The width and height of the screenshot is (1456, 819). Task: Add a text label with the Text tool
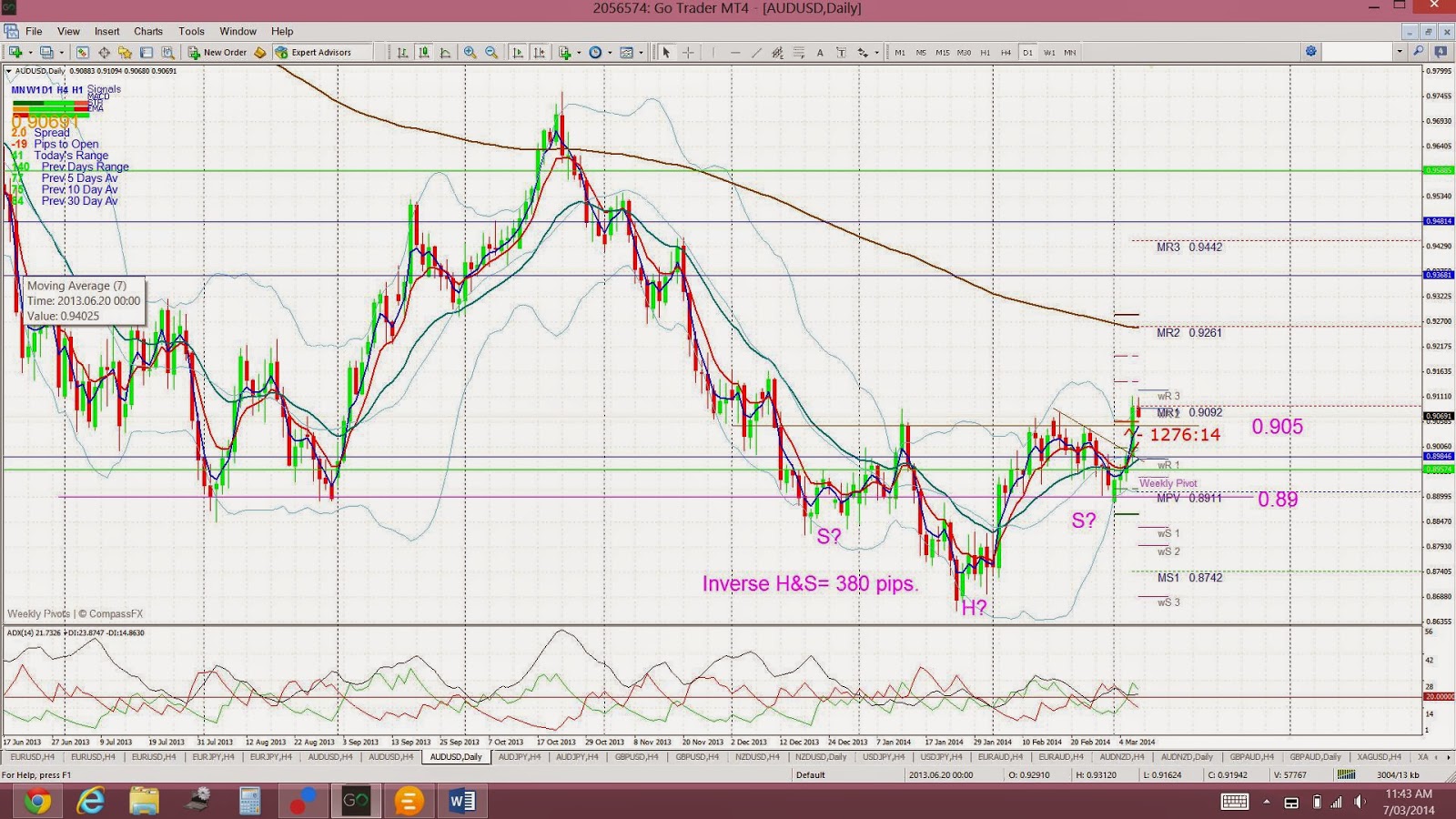point(820,52)
